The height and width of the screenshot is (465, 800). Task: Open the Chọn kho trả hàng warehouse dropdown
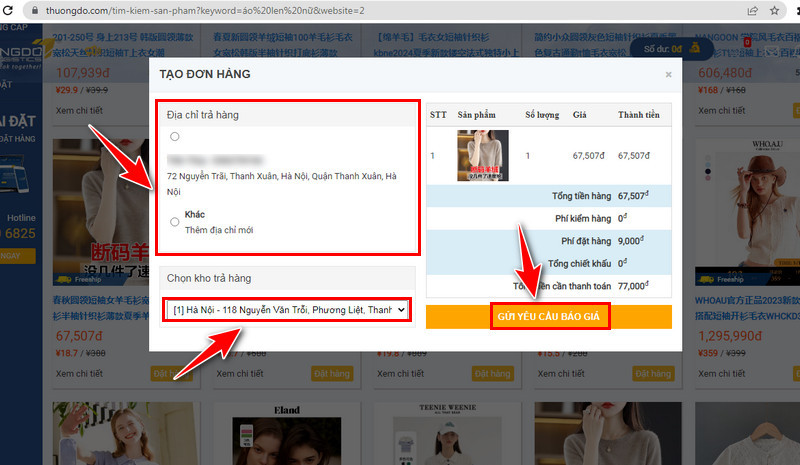[287, 310]
